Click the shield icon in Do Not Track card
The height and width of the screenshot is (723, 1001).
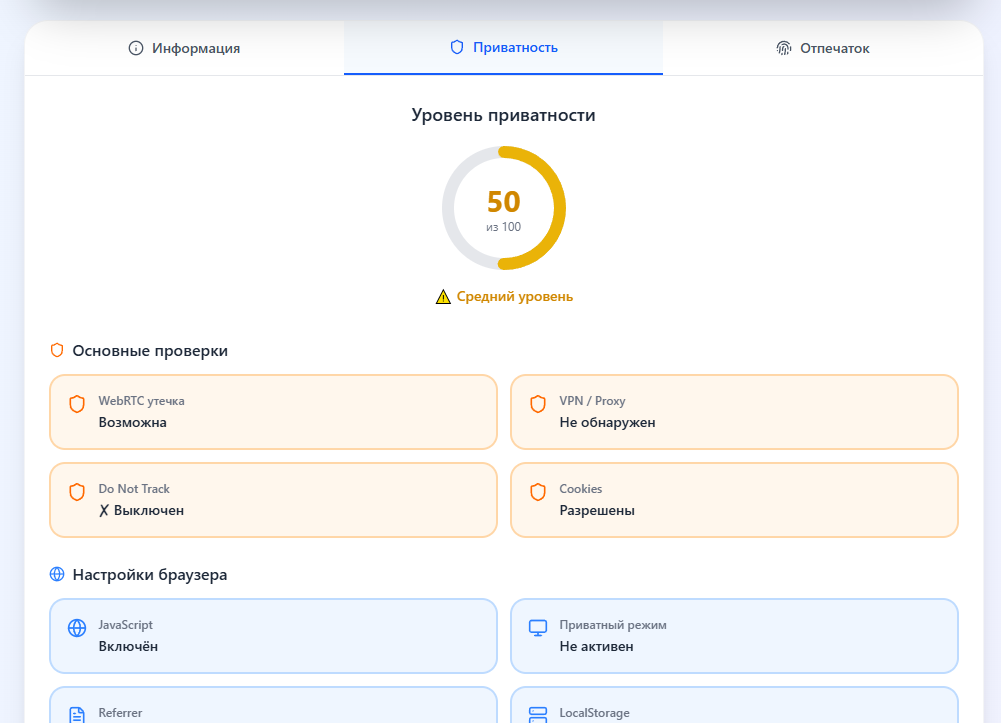(x=77, y=492)
